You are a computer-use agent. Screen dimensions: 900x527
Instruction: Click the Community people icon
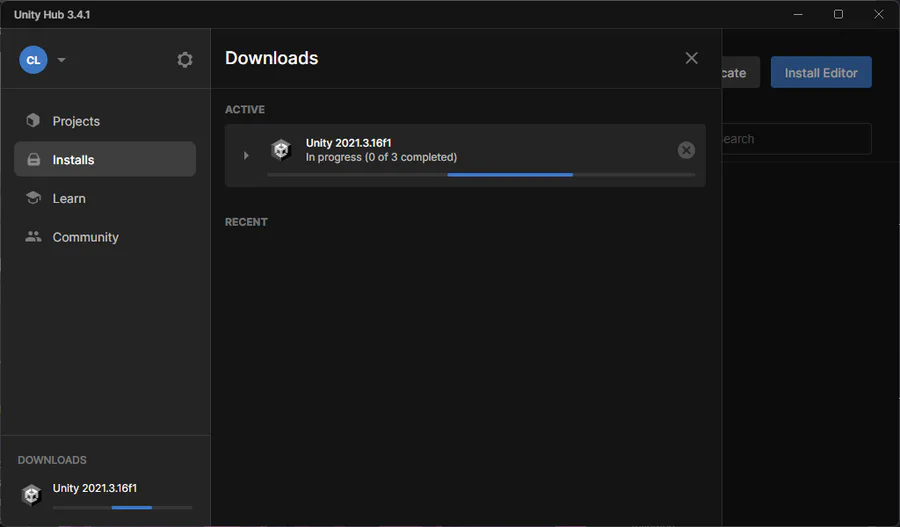pyautogui.click(x=33, y=236)
